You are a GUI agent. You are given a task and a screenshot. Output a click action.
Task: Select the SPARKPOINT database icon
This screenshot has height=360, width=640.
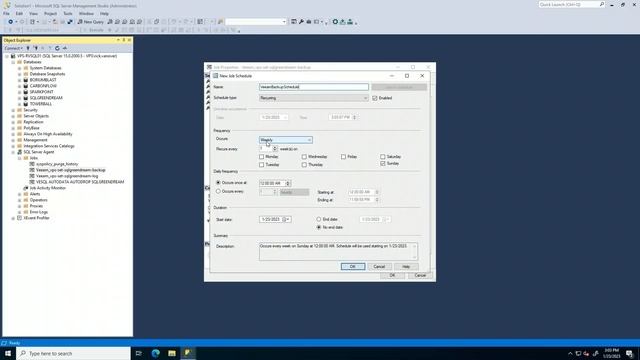click(26, 92)
